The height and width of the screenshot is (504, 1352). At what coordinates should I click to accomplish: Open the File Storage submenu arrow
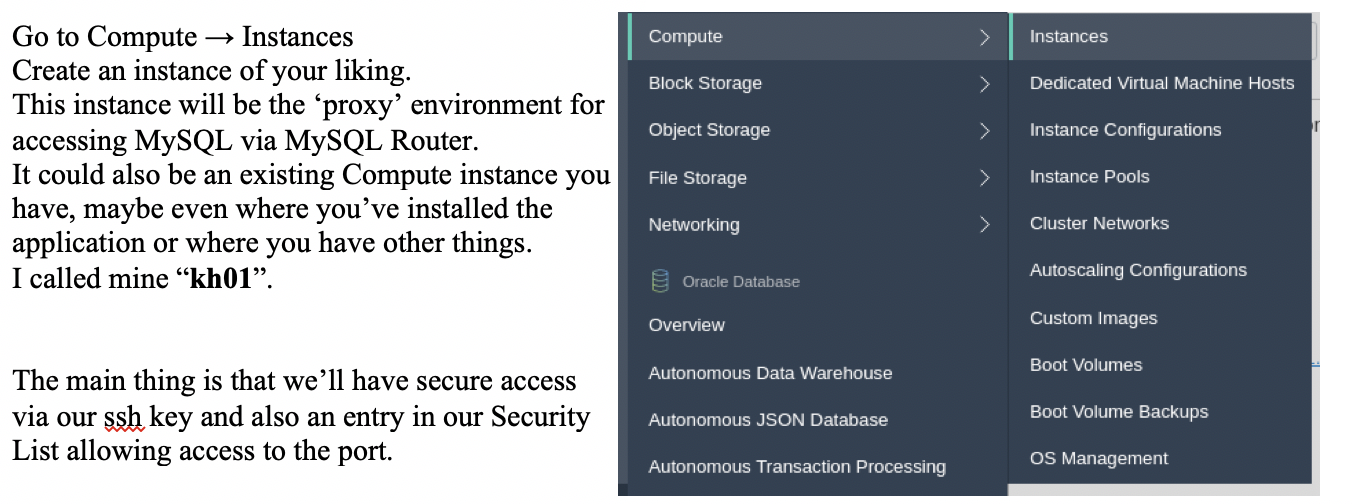[x=985, y=178]
